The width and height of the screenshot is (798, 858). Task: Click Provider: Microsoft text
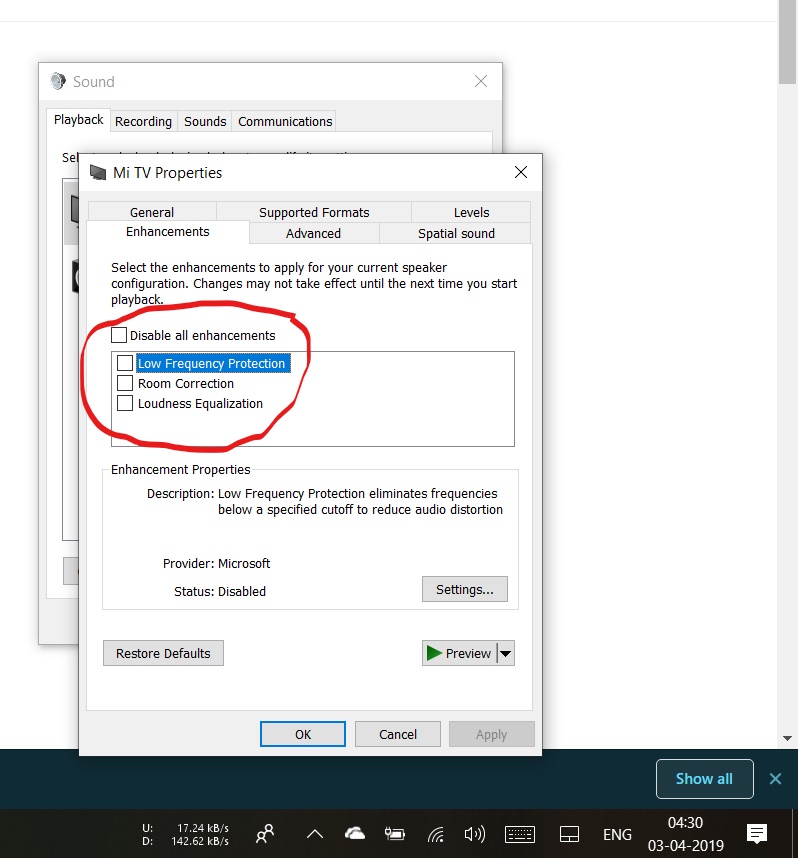pos(216,564)
